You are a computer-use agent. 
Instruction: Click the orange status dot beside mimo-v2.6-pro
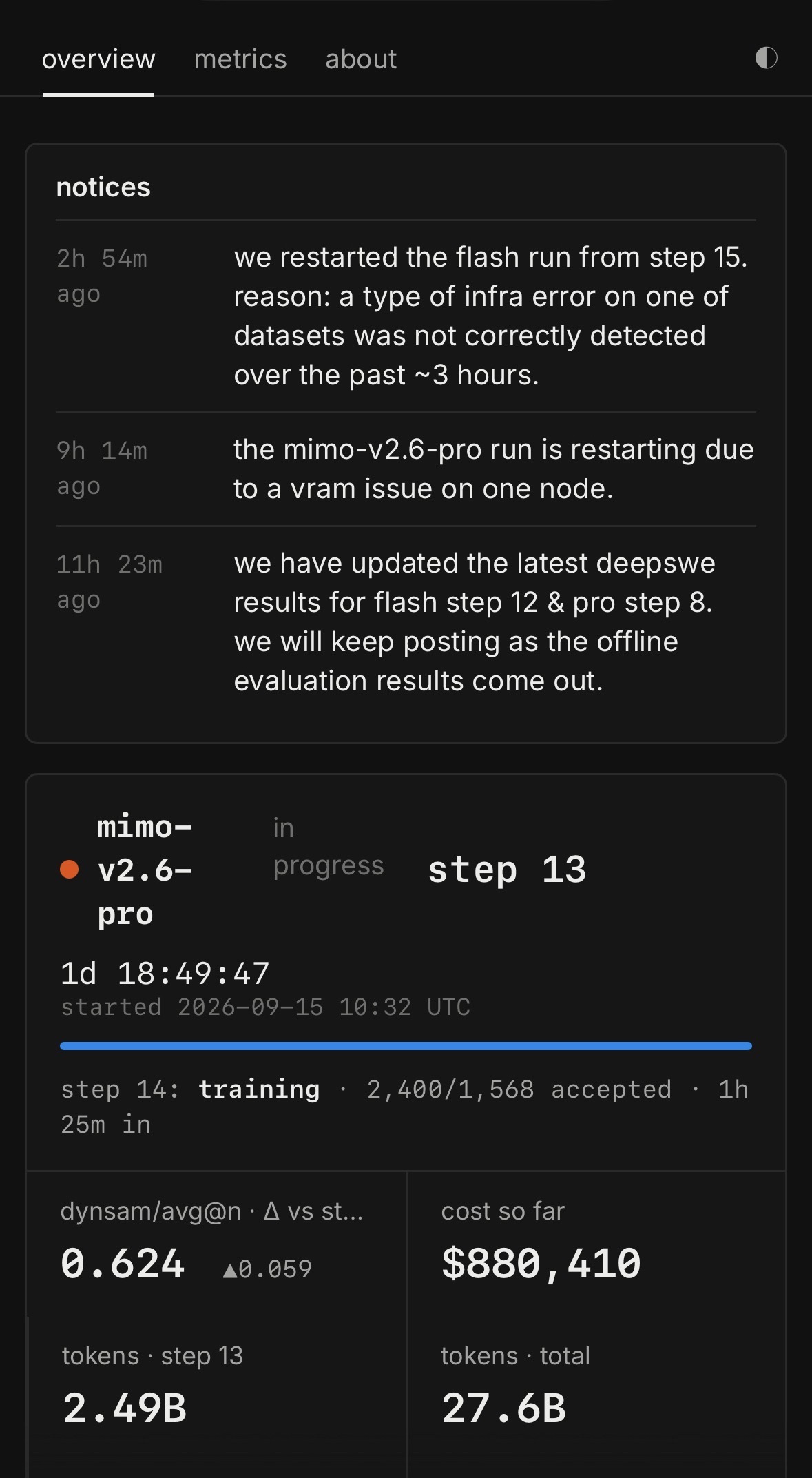pos(70,870)
